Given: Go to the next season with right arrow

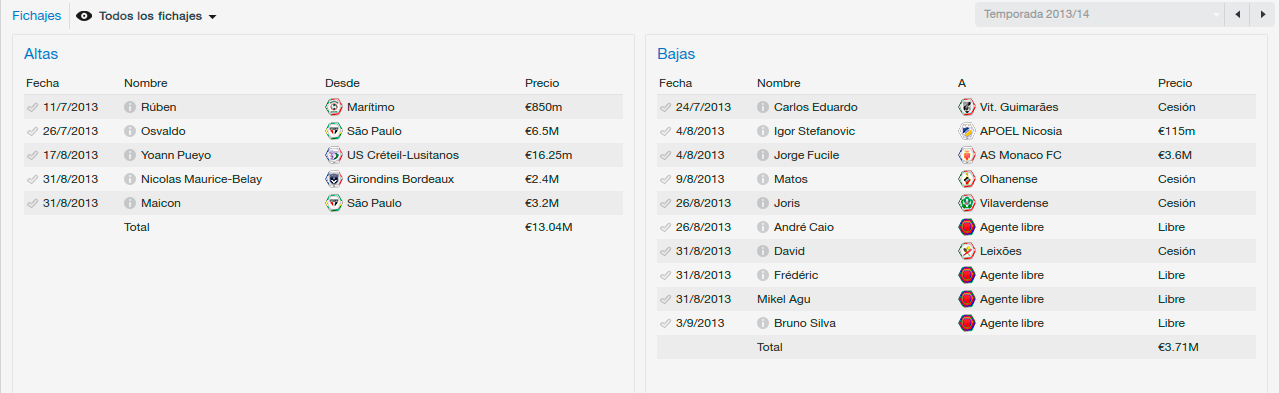Looking at the screenshot, I should click(1264, 15).
